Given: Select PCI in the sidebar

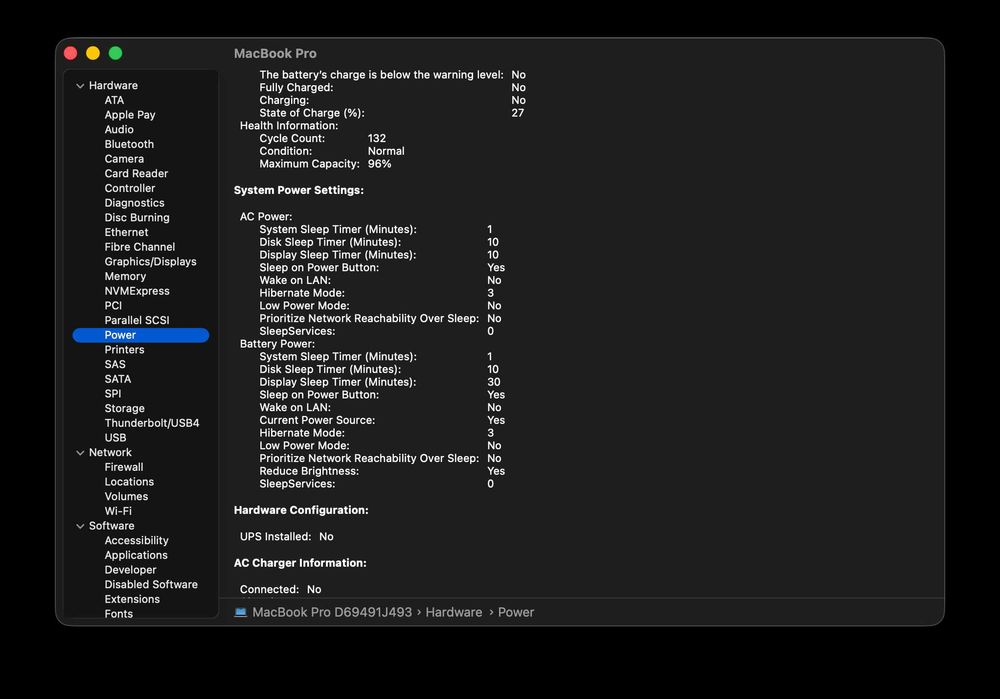Looking at the screenshot, I should [x=114, y=305].
